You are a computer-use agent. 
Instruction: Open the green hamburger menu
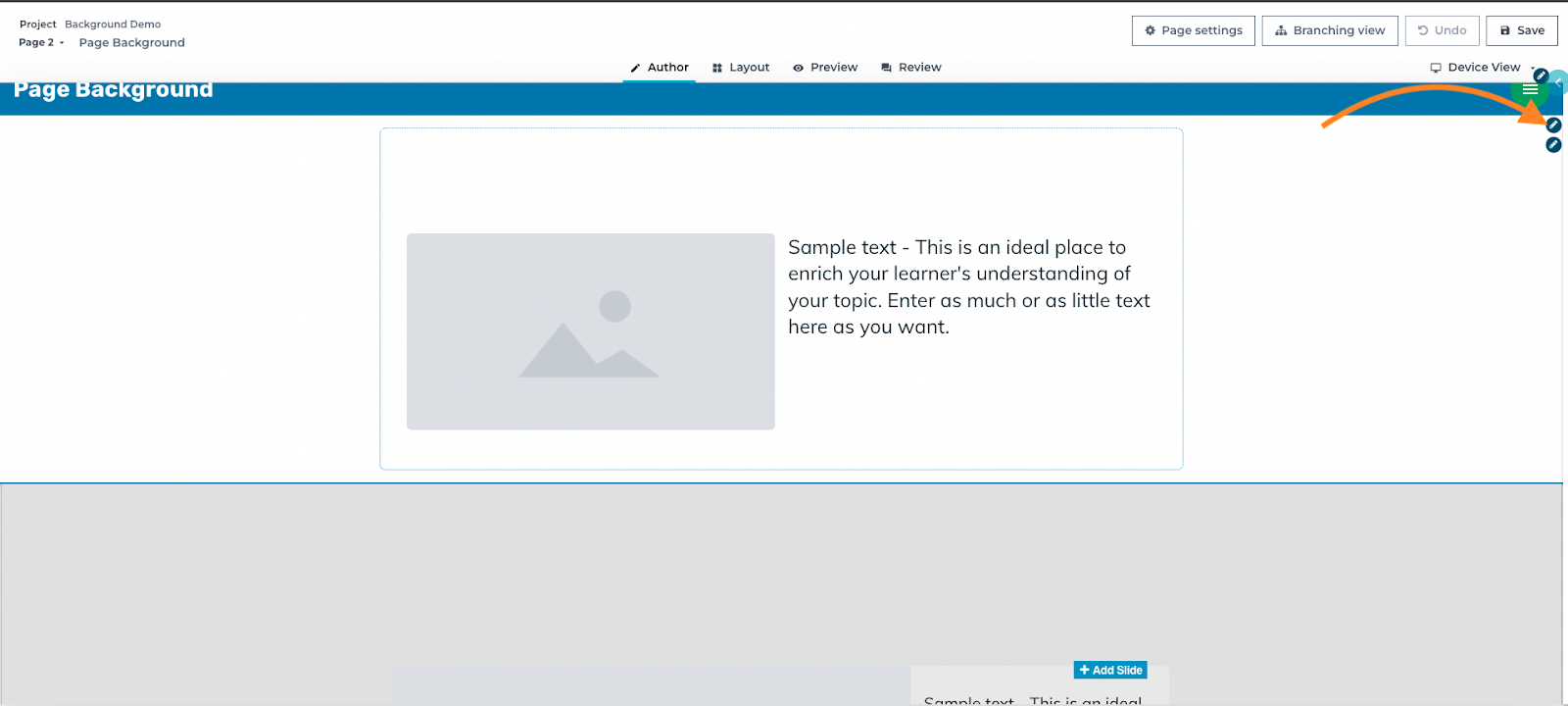(1530, 90)
